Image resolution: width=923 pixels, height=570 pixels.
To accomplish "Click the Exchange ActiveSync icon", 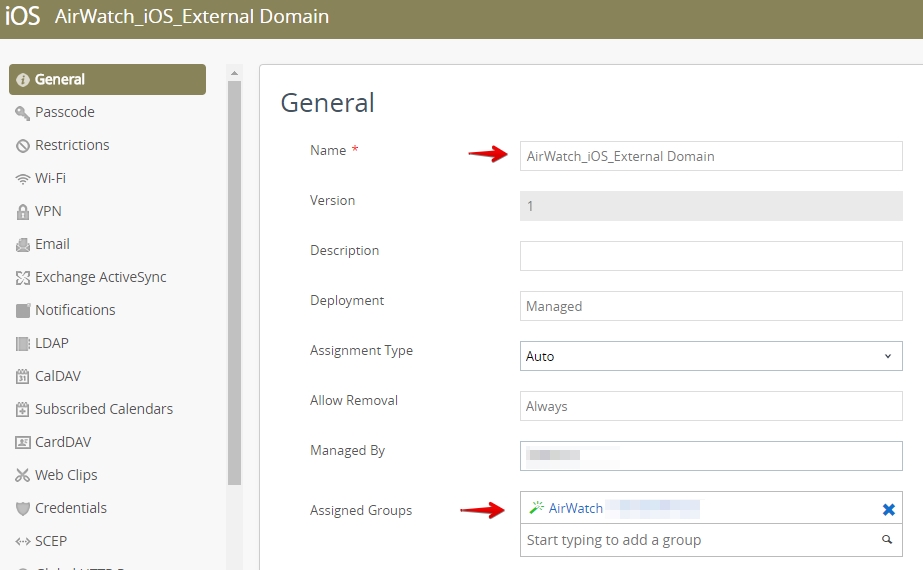I will tap(22, 278).
